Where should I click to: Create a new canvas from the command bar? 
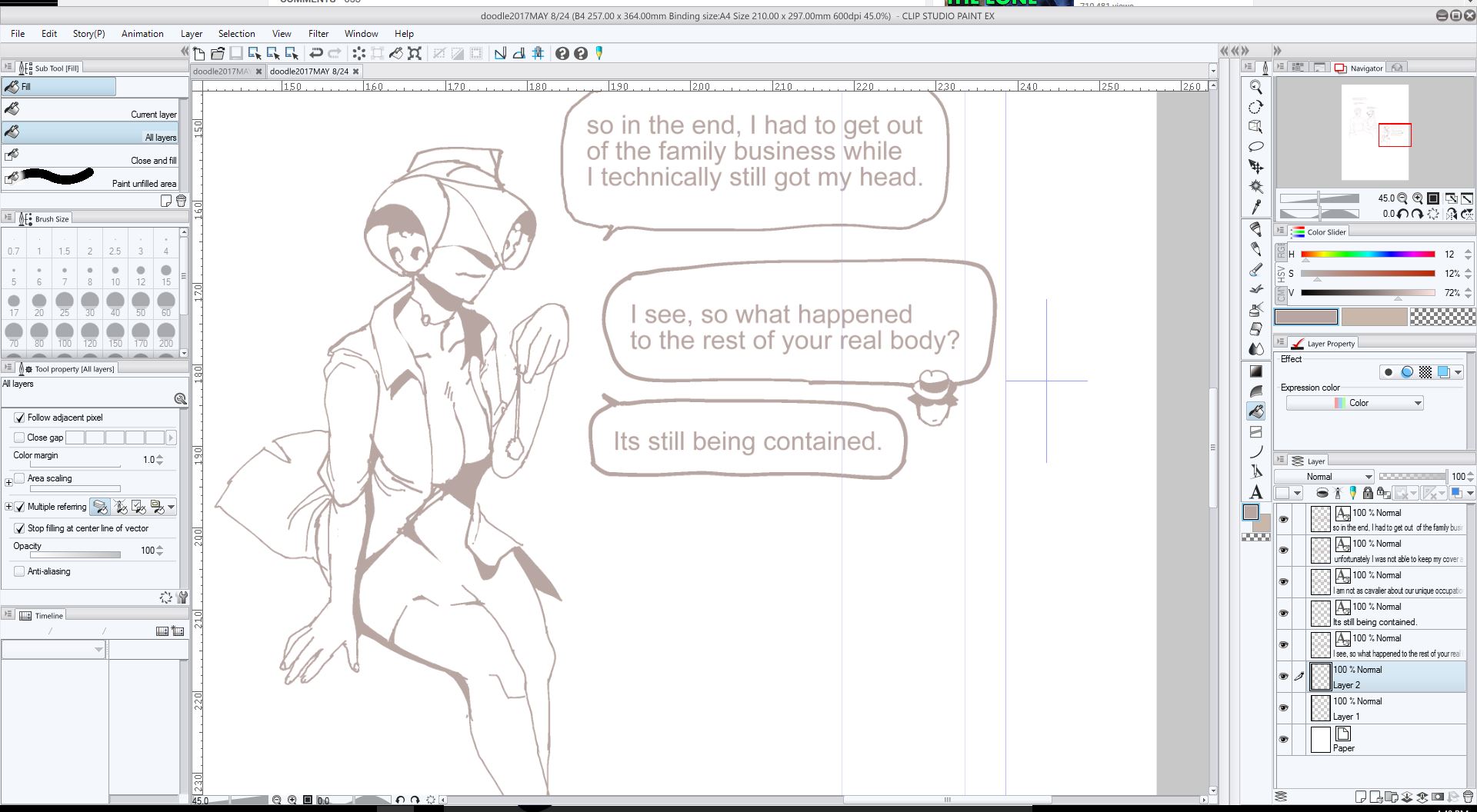(x=199, y=53)
